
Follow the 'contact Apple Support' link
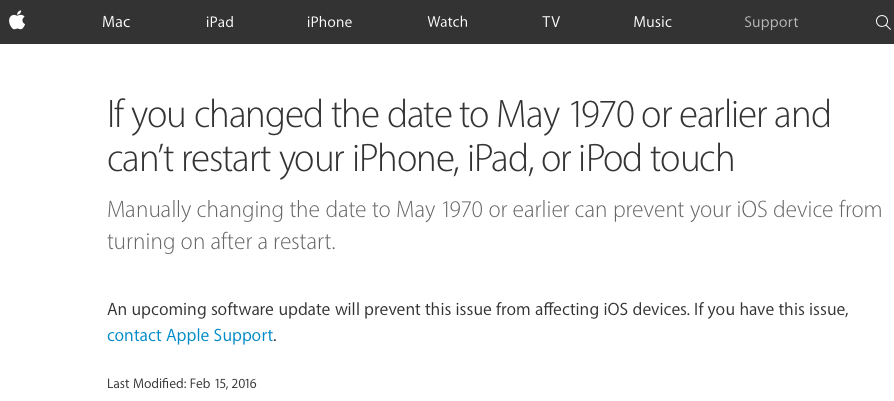[x=190, y=336]
